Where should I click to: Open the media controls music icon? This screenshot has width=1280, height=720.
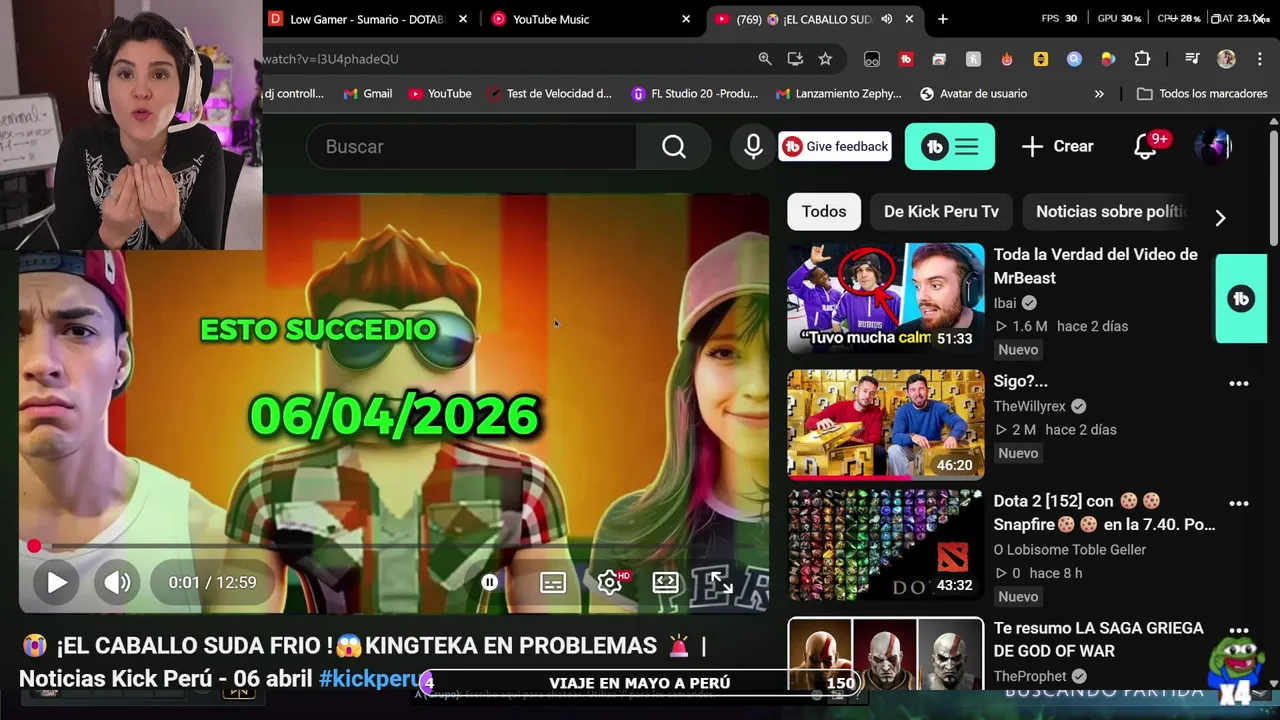click(x=1192, y=59)
